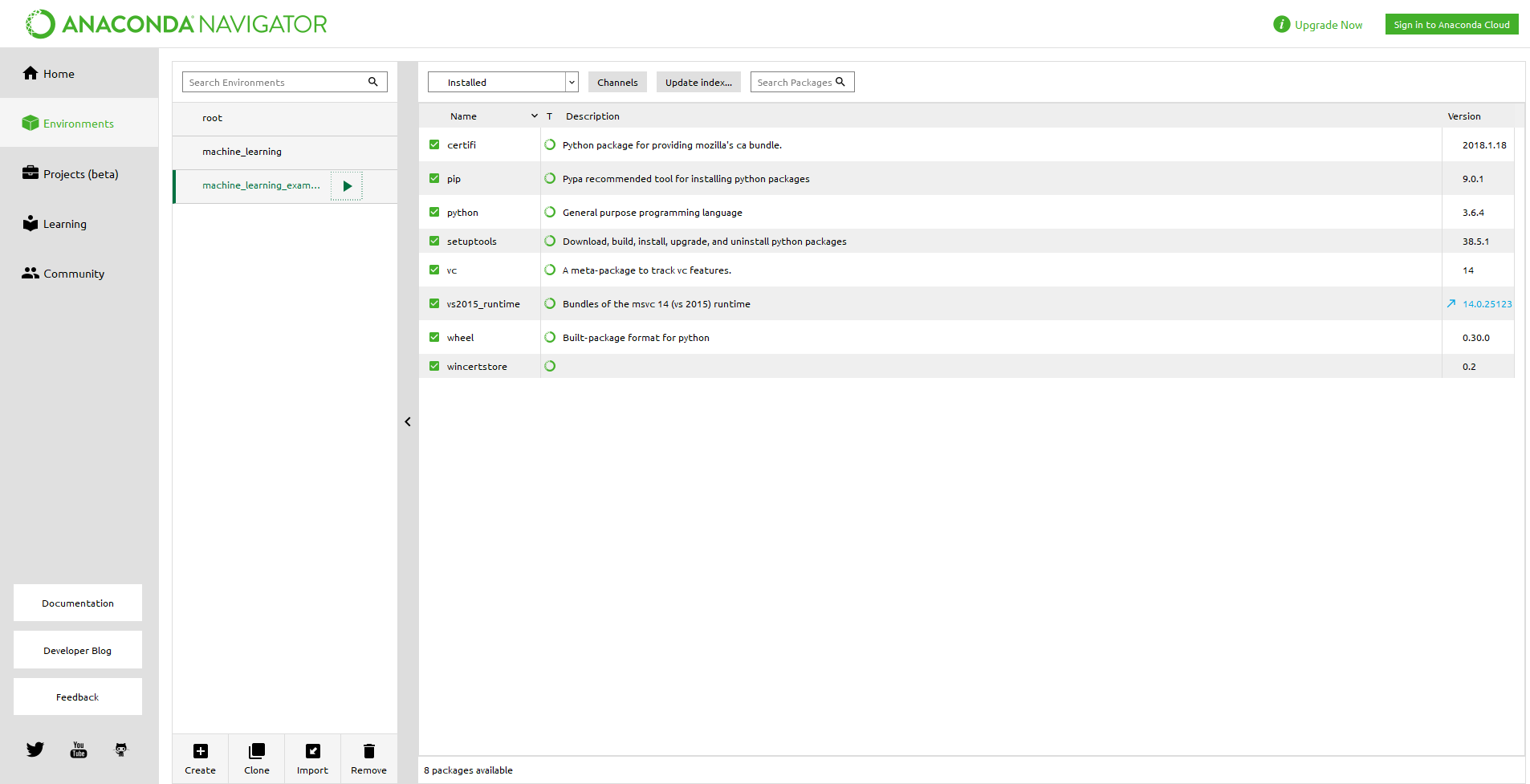The image size is (1530, 784).
Task: Click the Search Packages magnifier icon
Action: click(840, 82)
